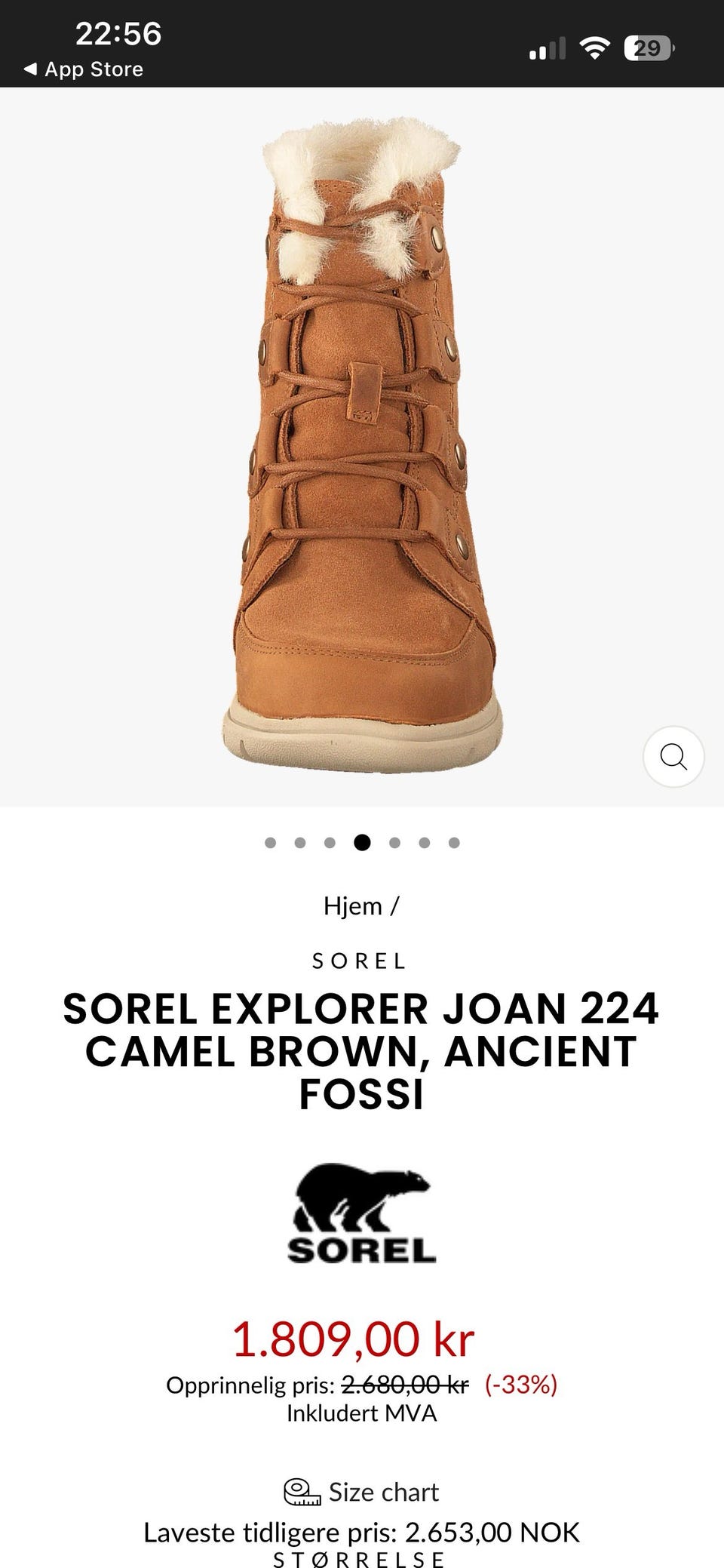
Task: Tap the battery indicator in status bar
Action: coord(649,49)
